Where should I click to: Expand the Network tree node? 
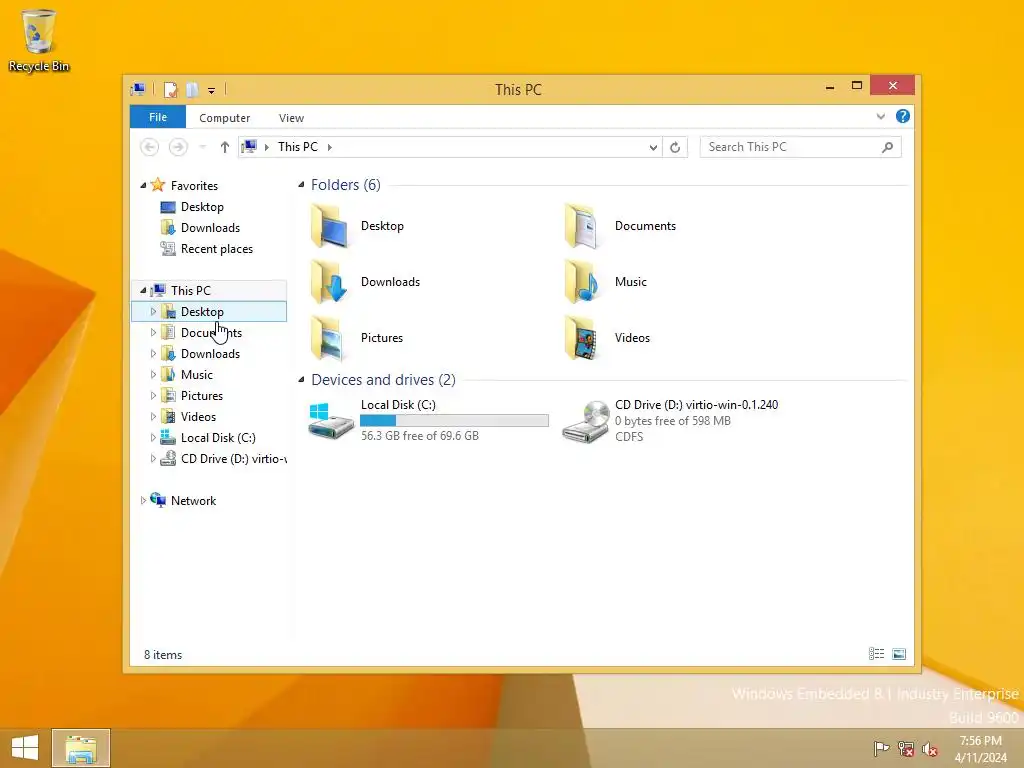pyautogui.click(x=143, y=500)
